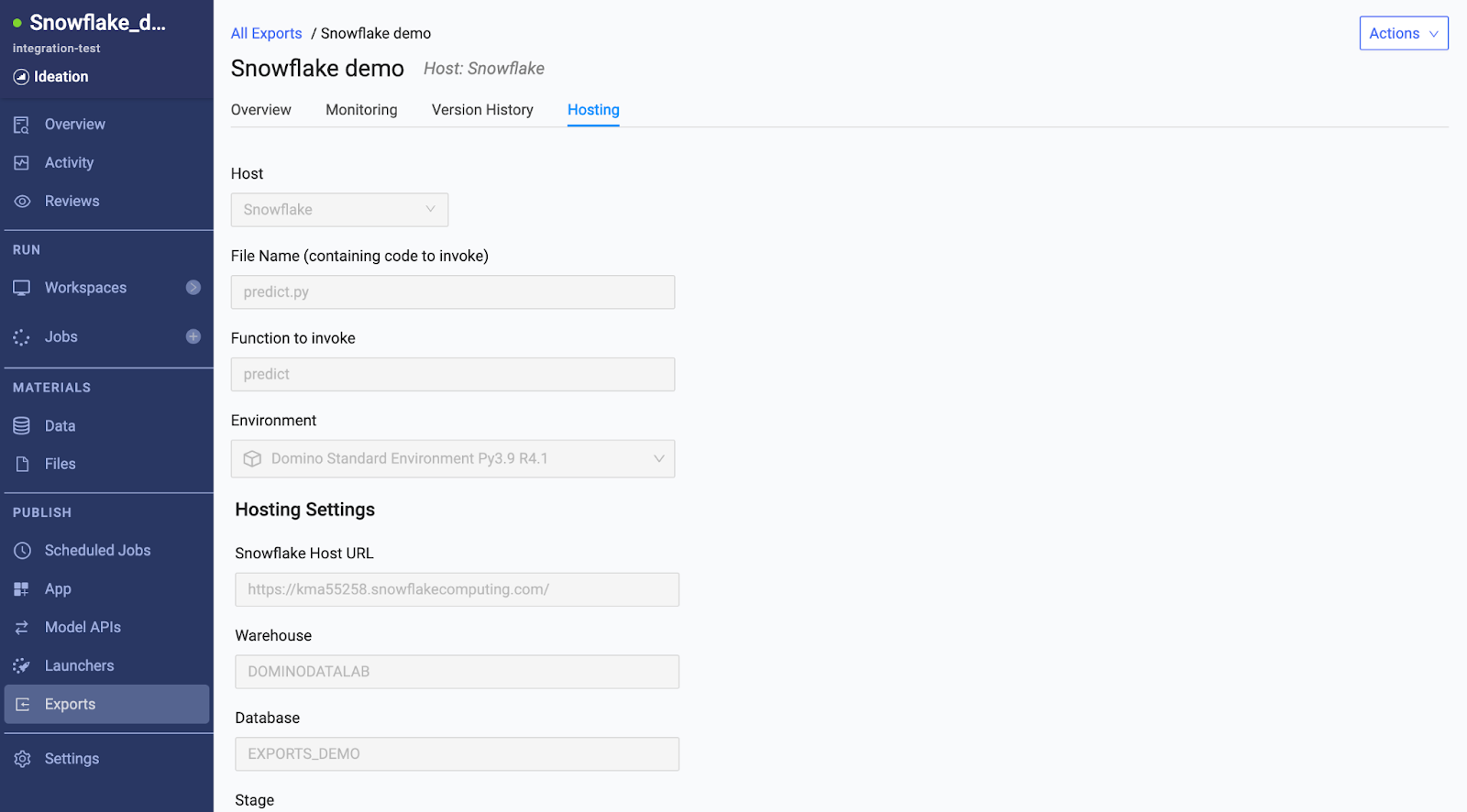Click the Overview sidebar icon
The width and height of the screenshot is (1467, 812).
pos(22,125)
